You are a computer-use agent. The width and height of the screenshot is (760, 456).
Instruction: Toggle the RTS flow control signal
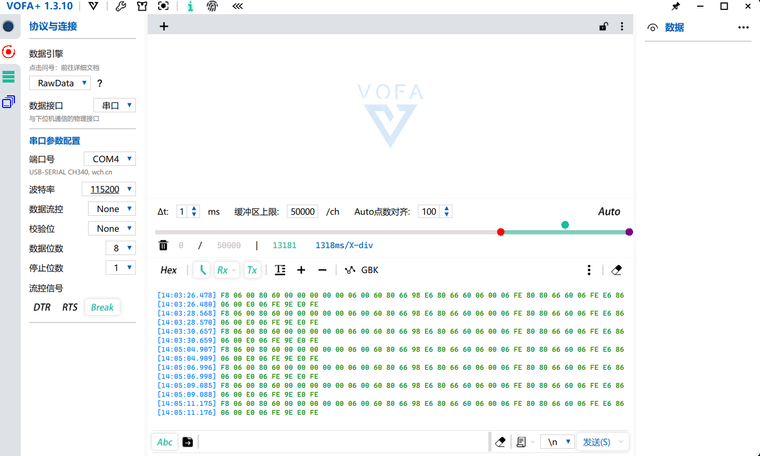point(70,307)
